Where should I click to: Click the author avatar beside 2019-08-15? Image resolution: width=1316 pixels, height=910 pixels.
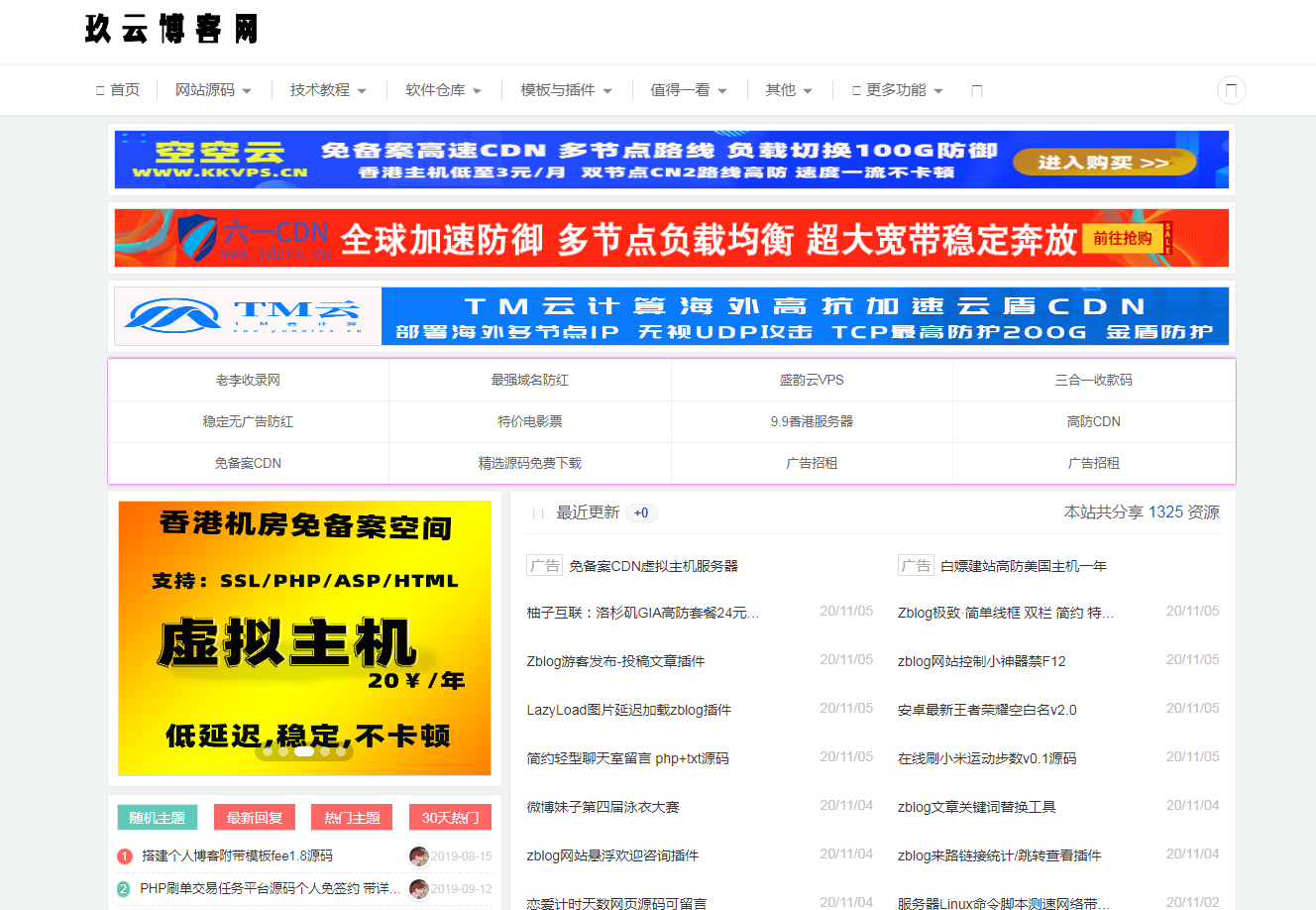(419, 855)
